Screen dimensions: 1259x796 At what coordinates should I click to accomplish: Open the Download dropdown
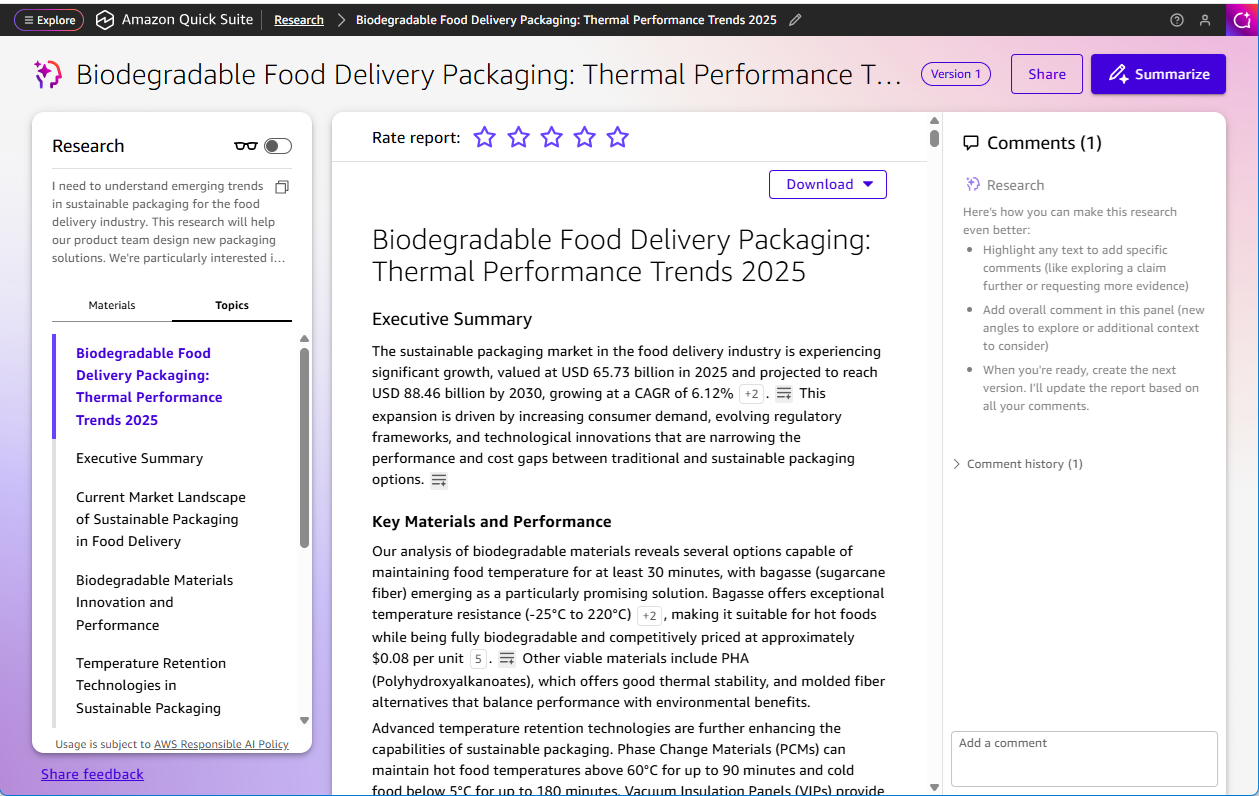(827, 185)
